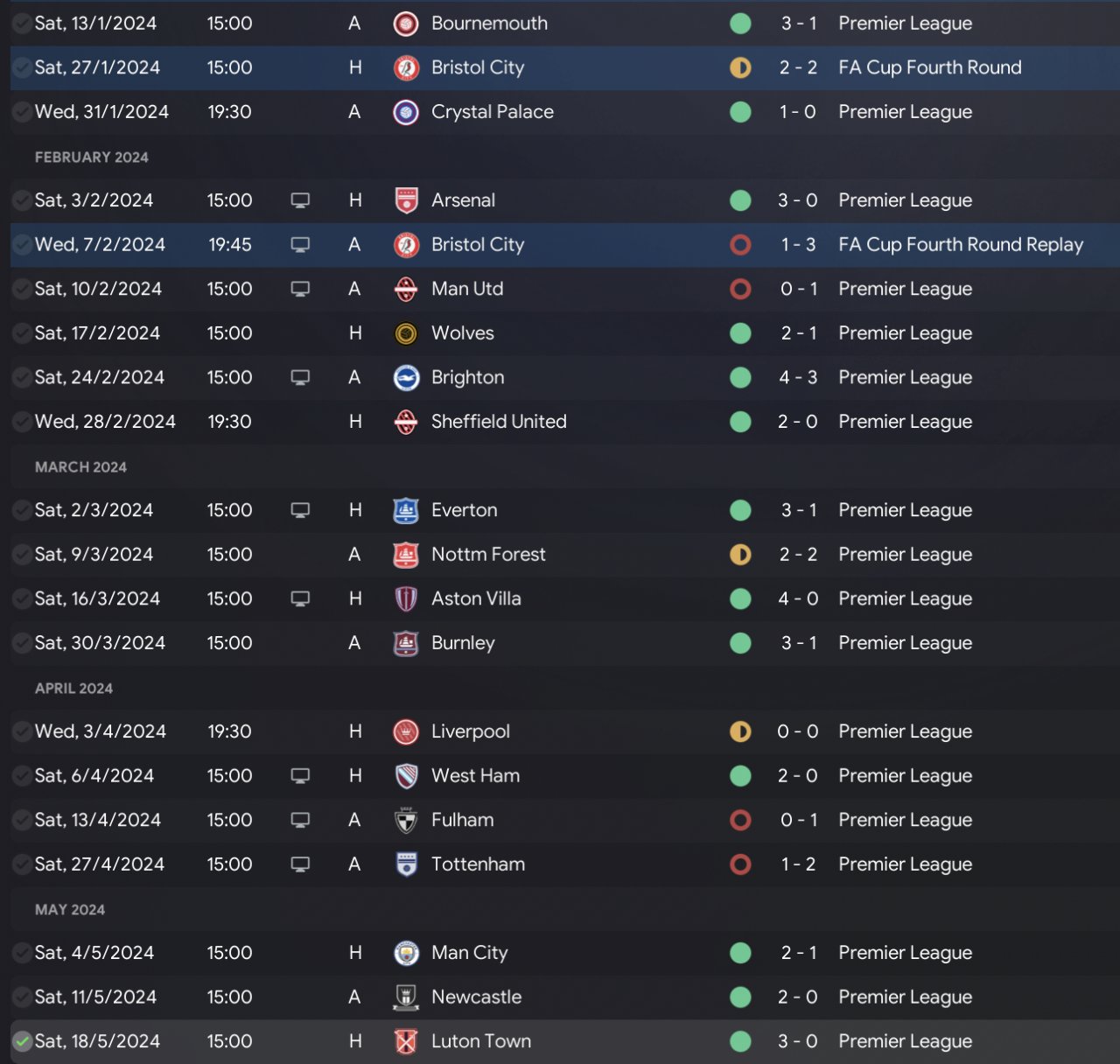Toggle green checkmark on Luton Town fixture
The width and height of the screenshot is (1120, 1064).
coord(22,1042)
